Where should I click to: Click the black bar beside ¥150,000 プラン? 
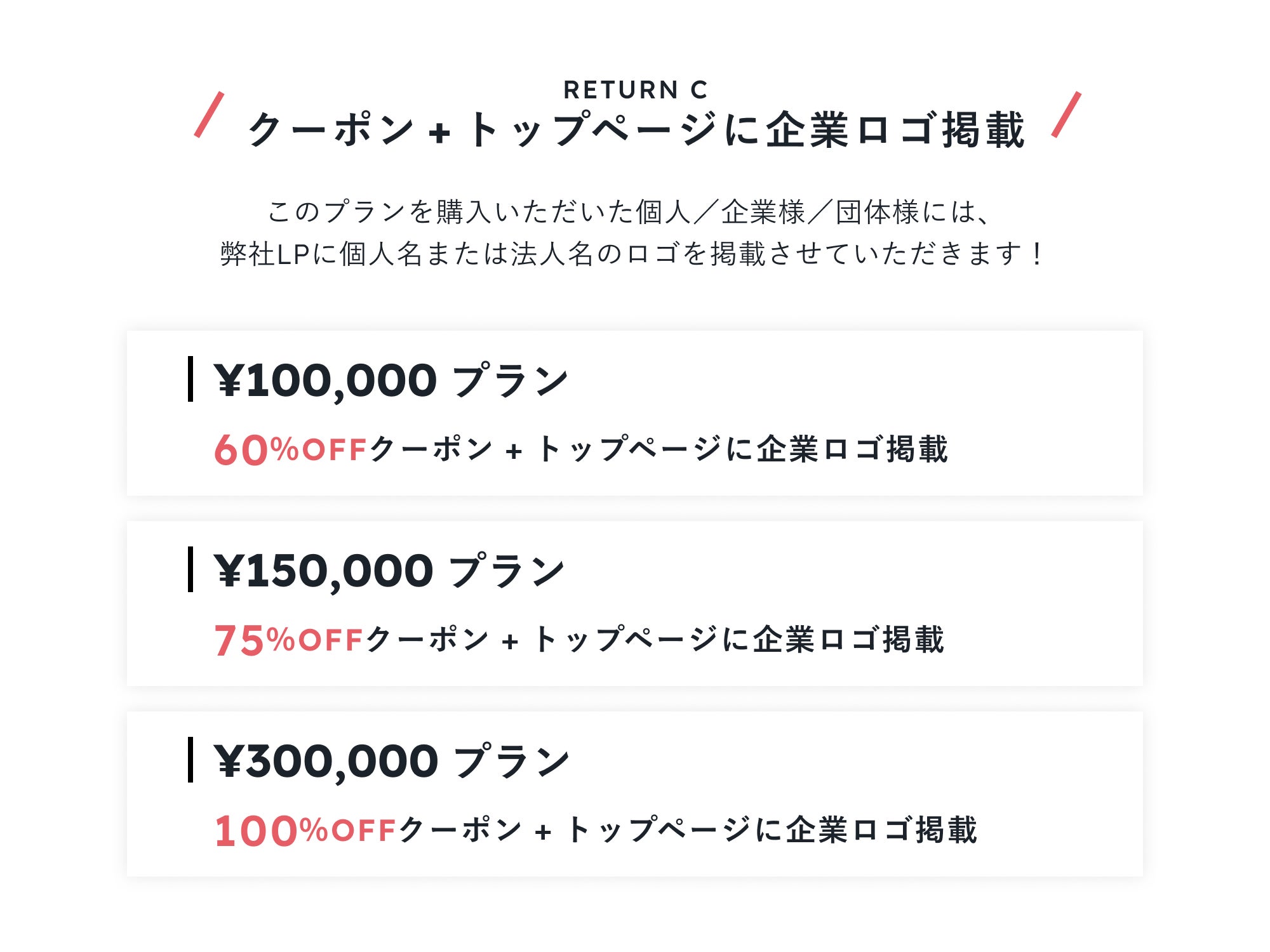190,569
